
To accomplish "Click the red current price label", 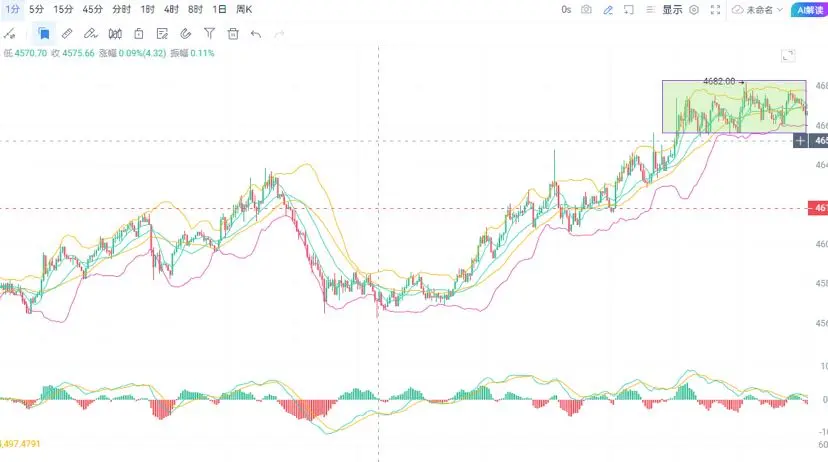I will 818,208.
